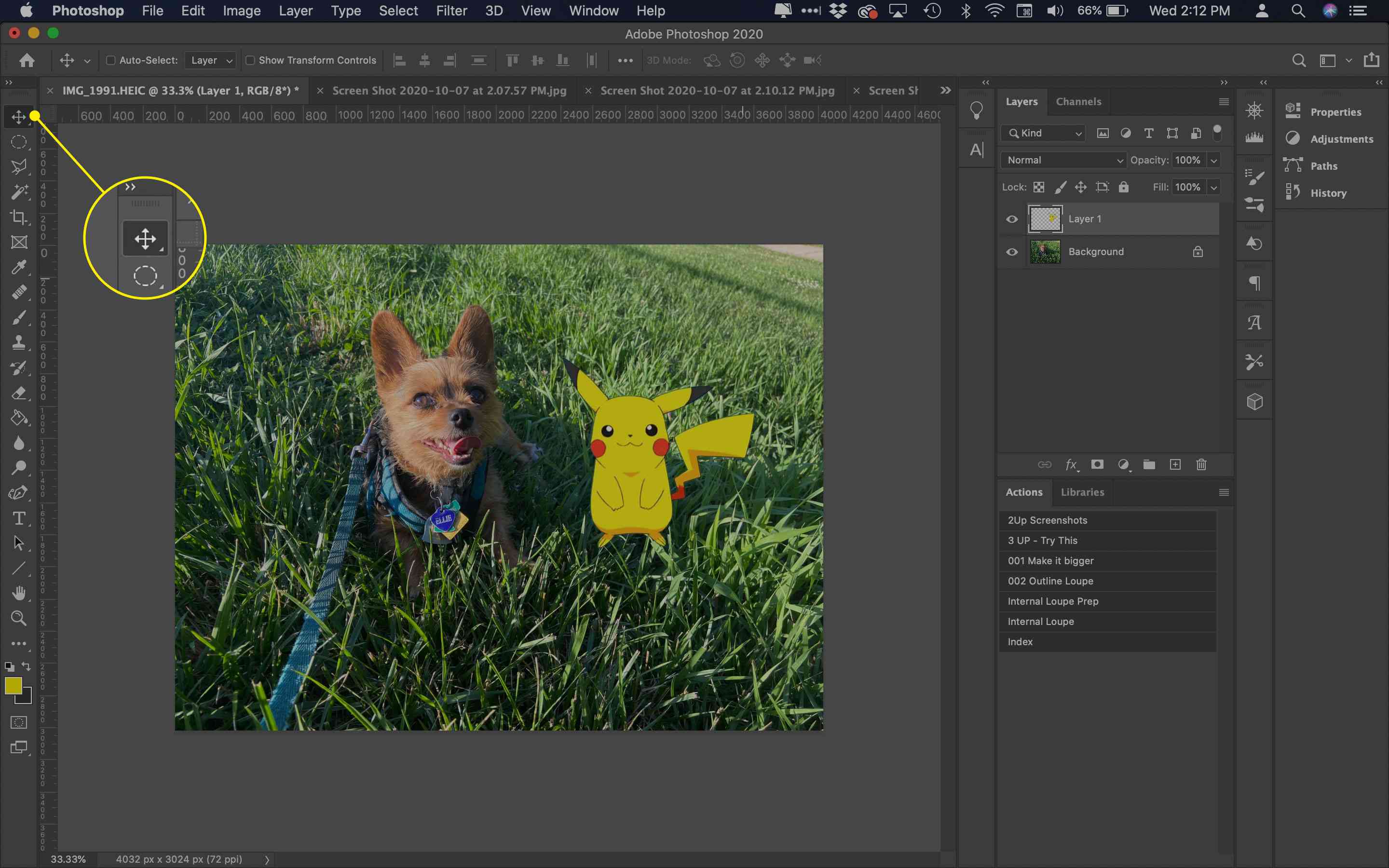Toggle visibility of Background layer
This screenshot has height=868, width=1389.
coord(1013,252)
